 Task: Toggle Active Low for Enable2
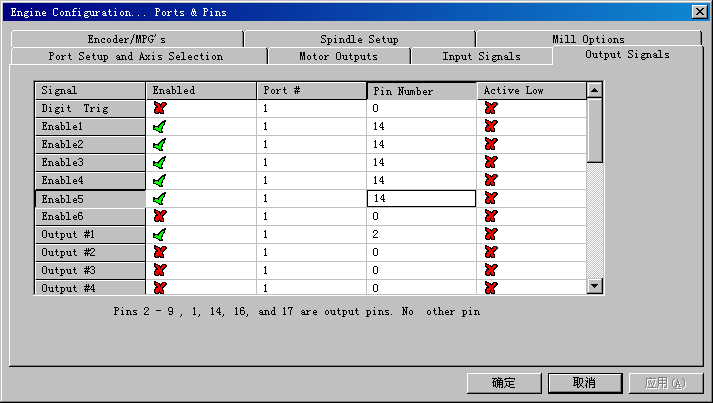pyautogui.click(x=491, y=144)
